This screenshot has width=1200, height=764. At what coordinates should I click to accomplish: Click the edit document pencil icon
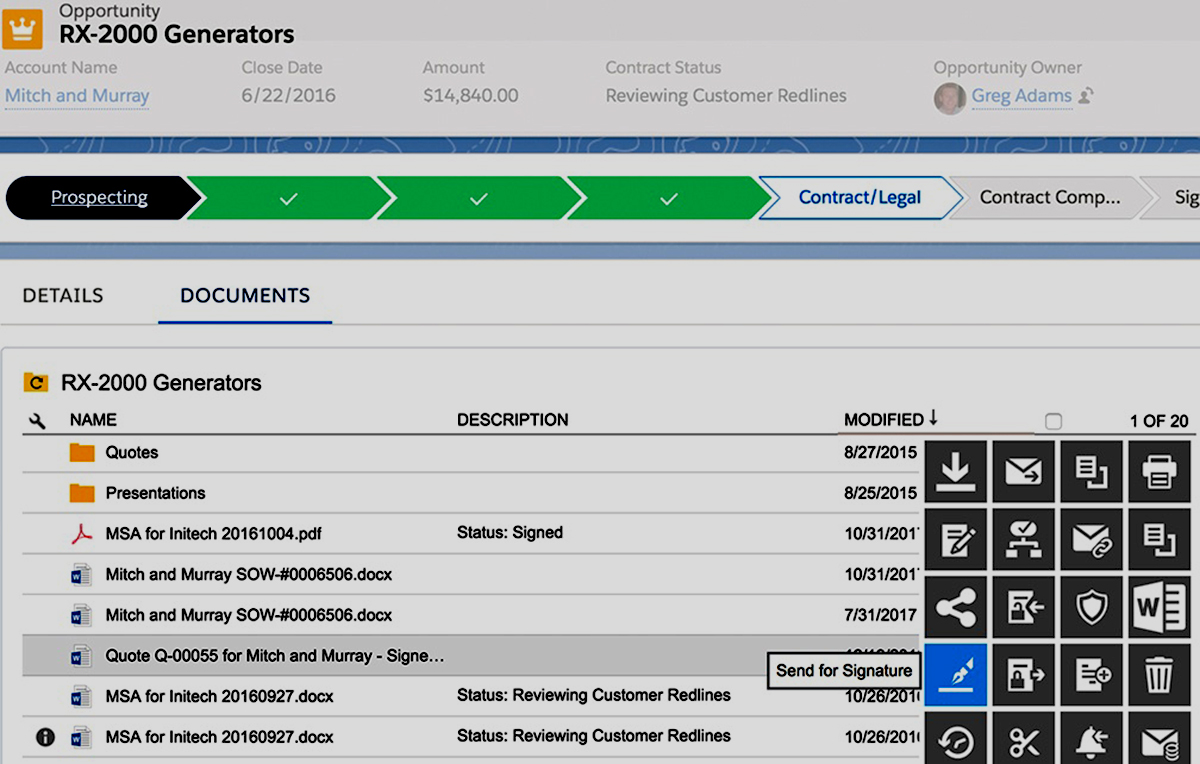point(955,539)
